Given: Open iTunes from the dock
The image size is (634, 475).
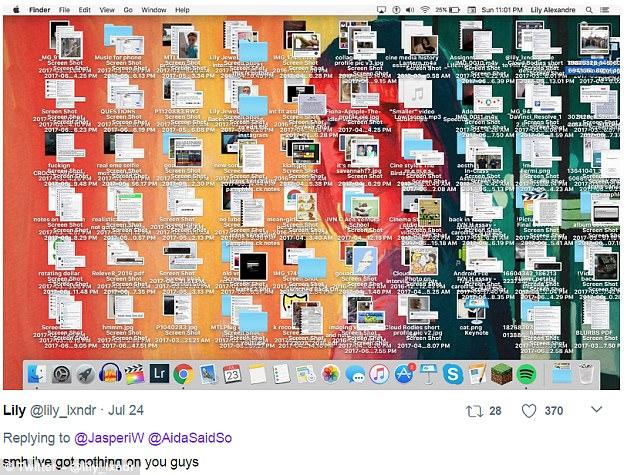Looking at the screenshot, I should (x=379, y=374).
